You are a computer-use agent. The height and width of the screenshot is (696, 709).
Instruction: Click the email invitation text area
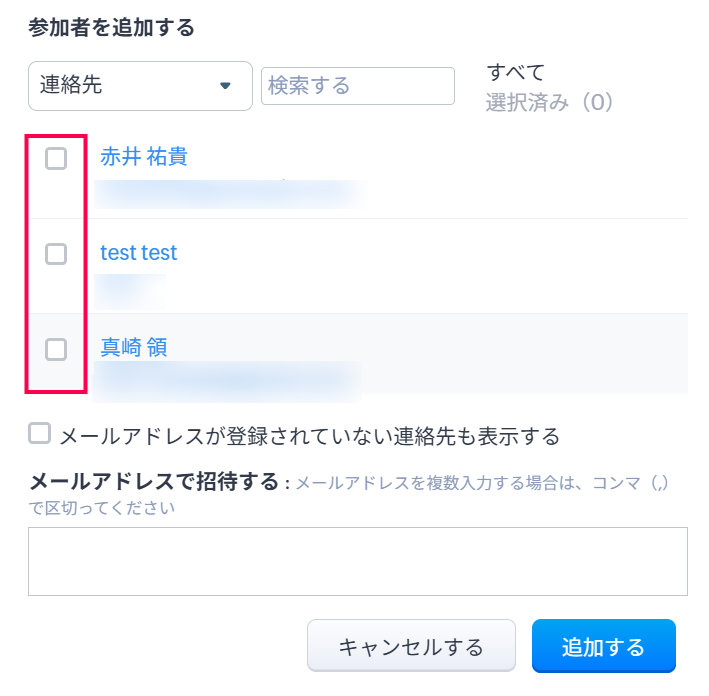(x=357, y=561)
